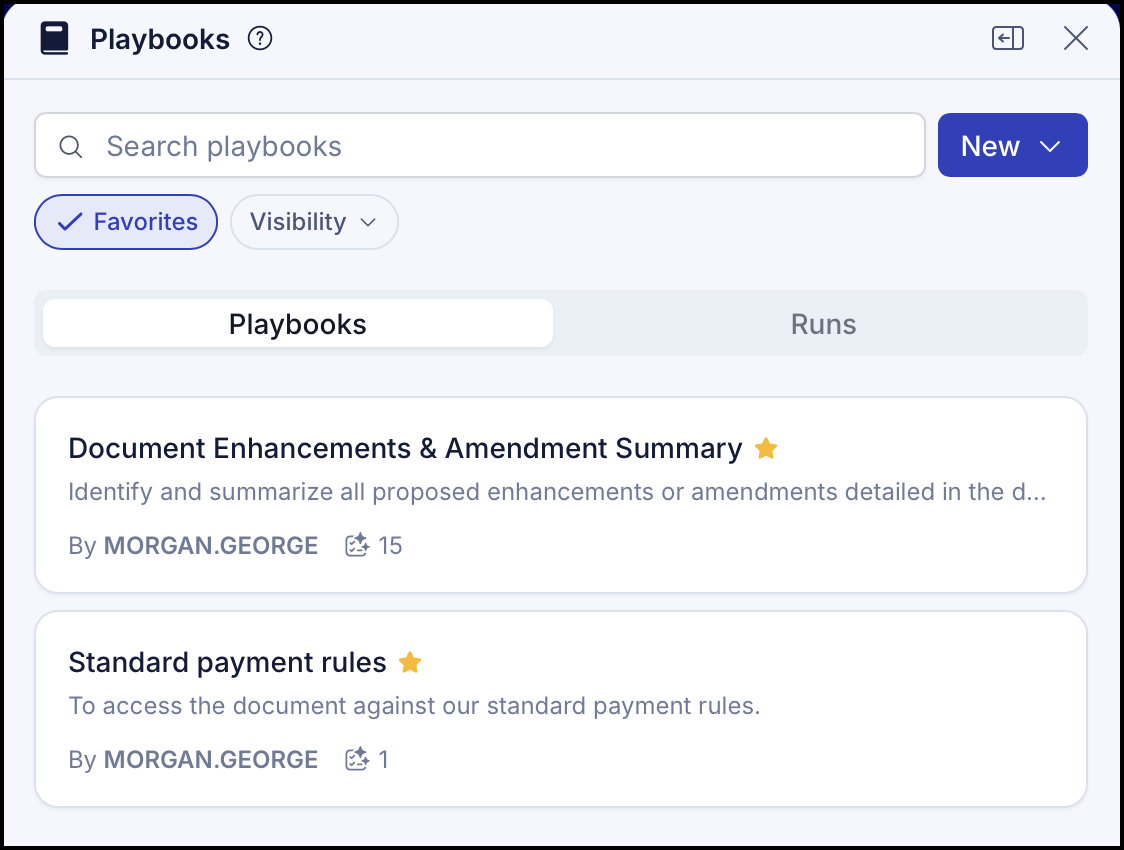Focus the Search playbooks field
This screenshot has width=1124, height=850.
pos(480,145)
